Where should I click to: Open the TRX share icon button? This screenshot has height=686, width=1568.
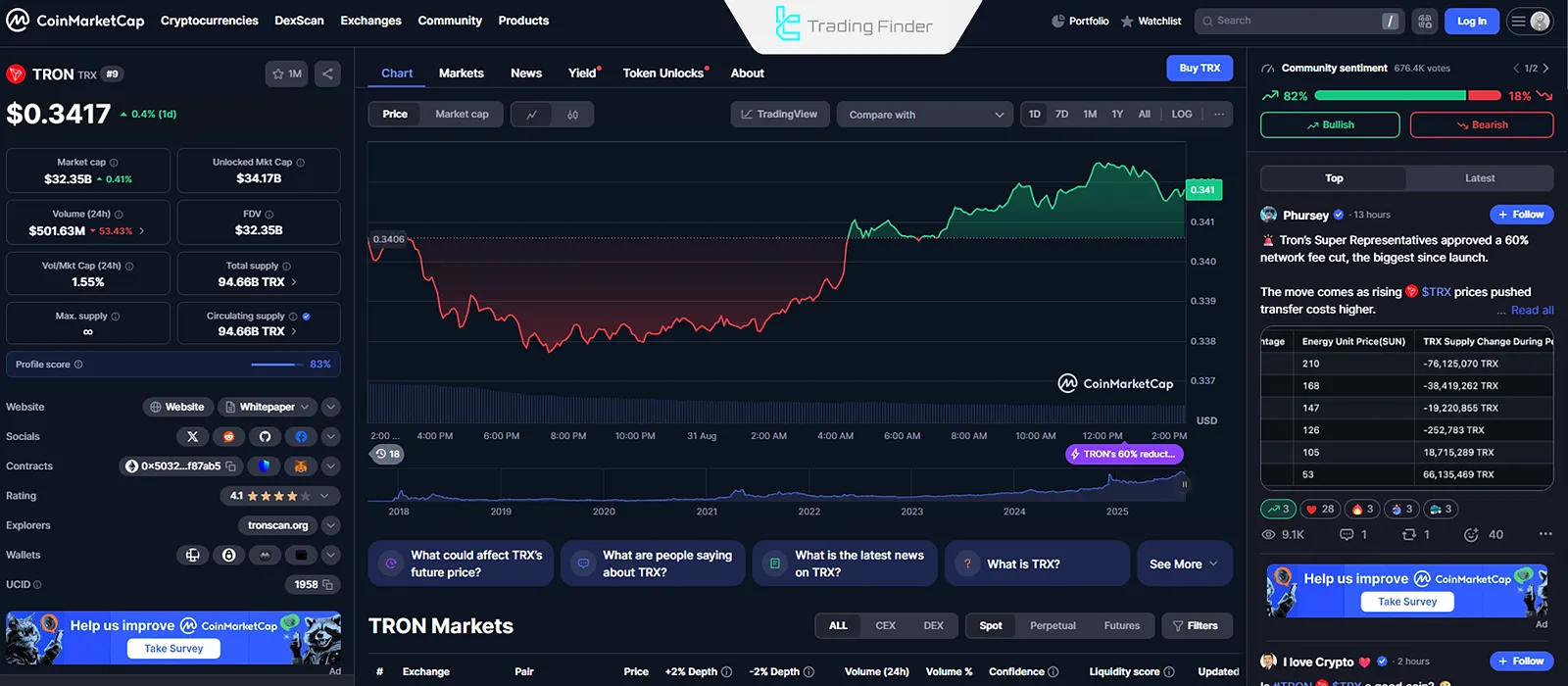tap(327, 73)
